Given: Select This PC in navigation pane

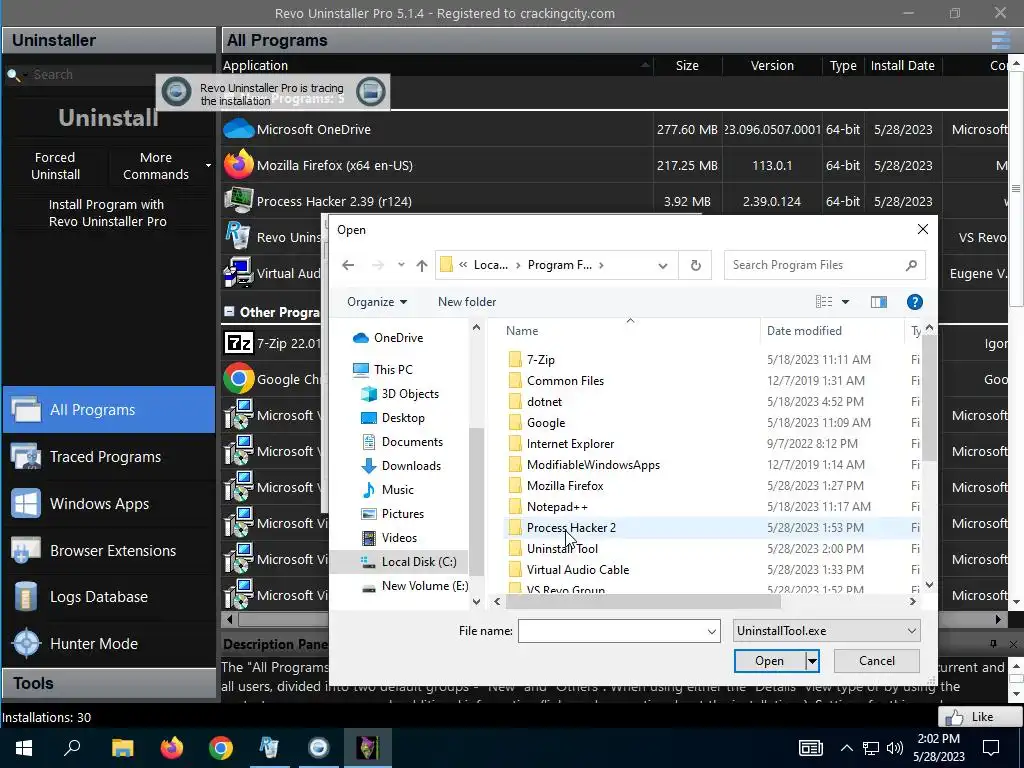Looking at the screenshot, I should click(x=392, y=370).
